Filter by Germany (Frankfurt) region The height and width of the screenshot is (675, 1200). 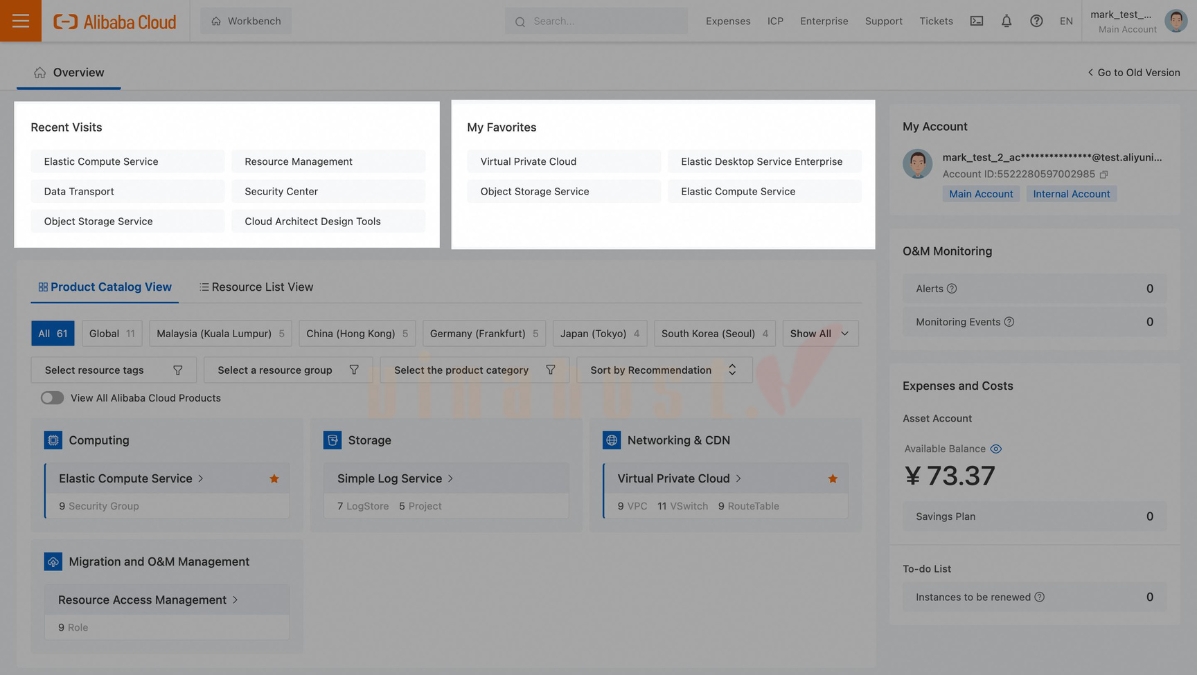pos(484,334)
